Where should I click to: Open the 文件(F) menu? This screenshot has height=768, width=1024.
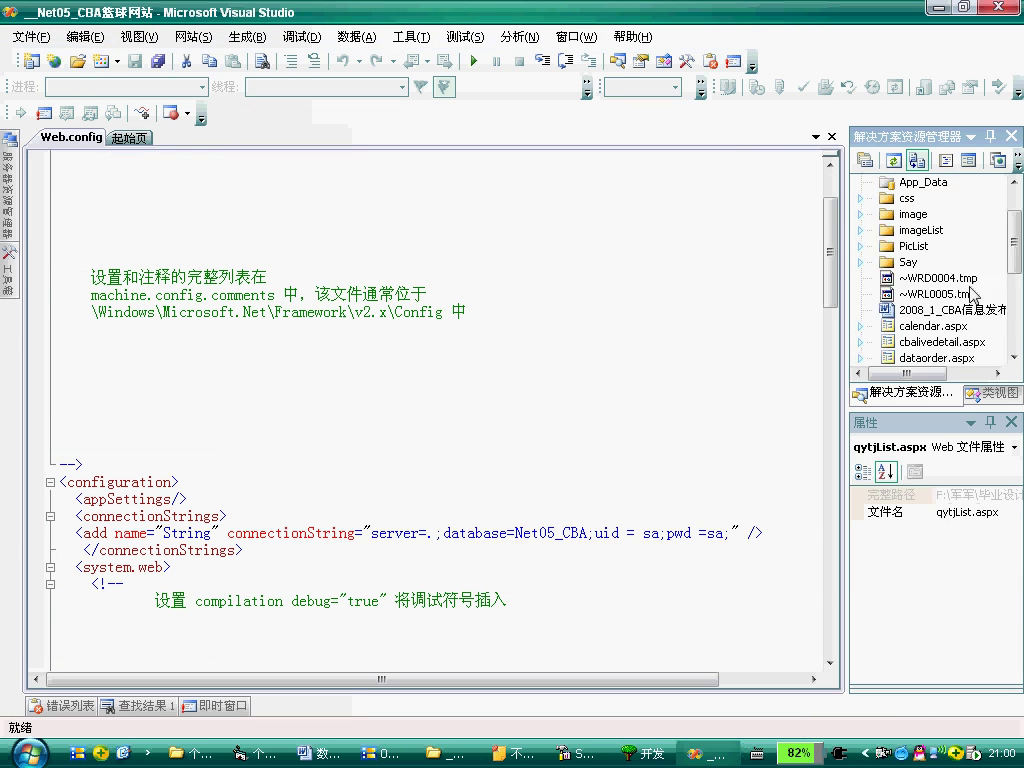[31, 37]
